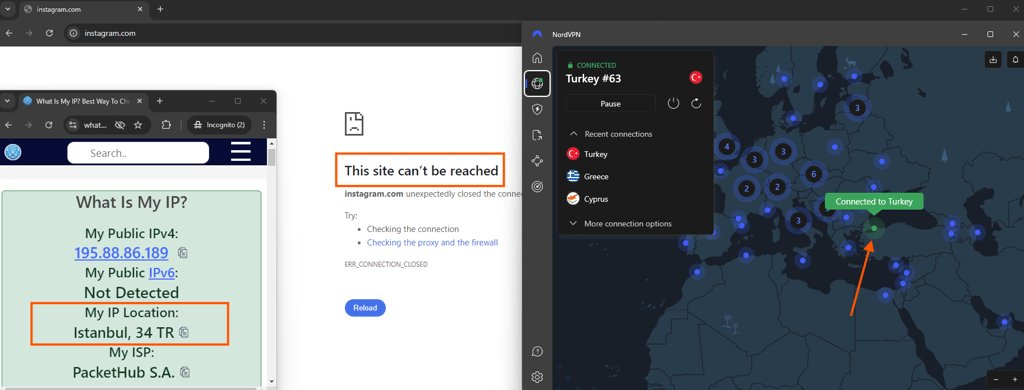This screenshot has width=1024, height=390.
Task: Open the IPv6 link
Action: click(163, 272)
